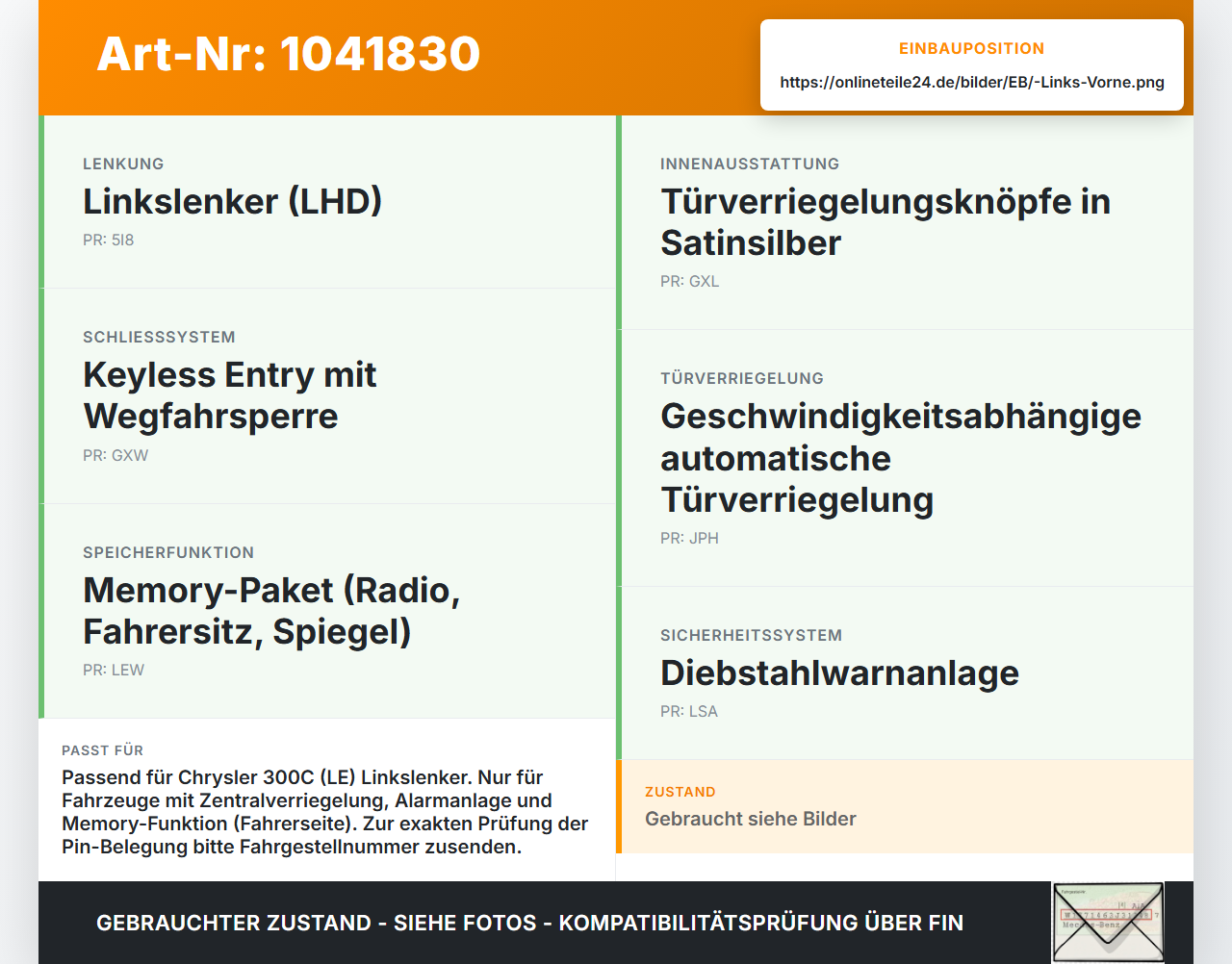1232x964 pixels.
Task: Click the Einbauposition label
Action: pos(972,48)
